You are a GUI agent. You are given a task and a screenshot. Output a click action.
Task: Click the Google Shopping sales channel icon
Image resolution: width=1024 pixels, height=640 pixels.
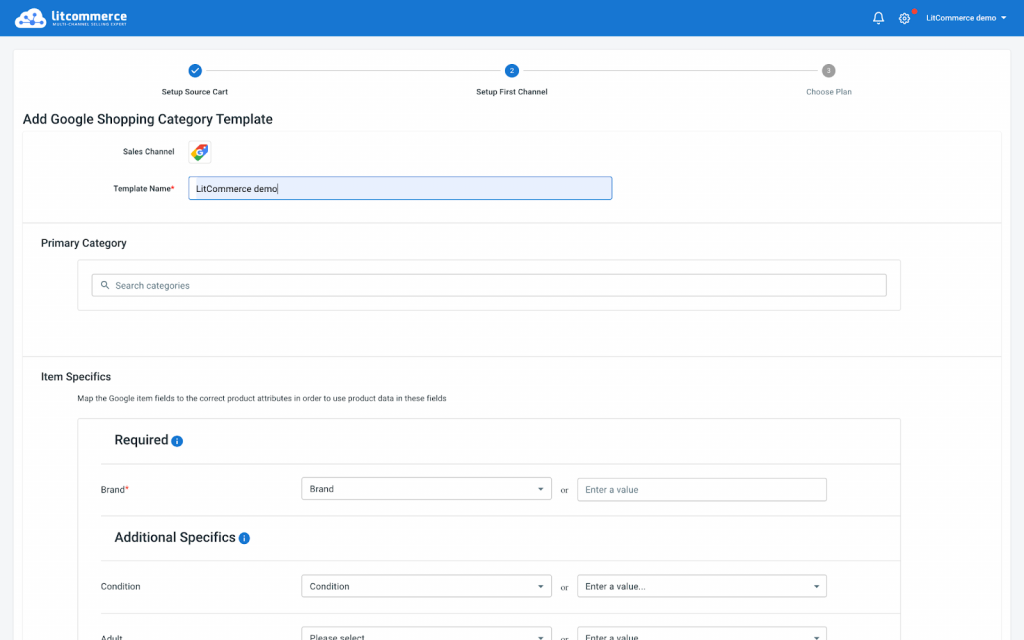tap(200, 152)
